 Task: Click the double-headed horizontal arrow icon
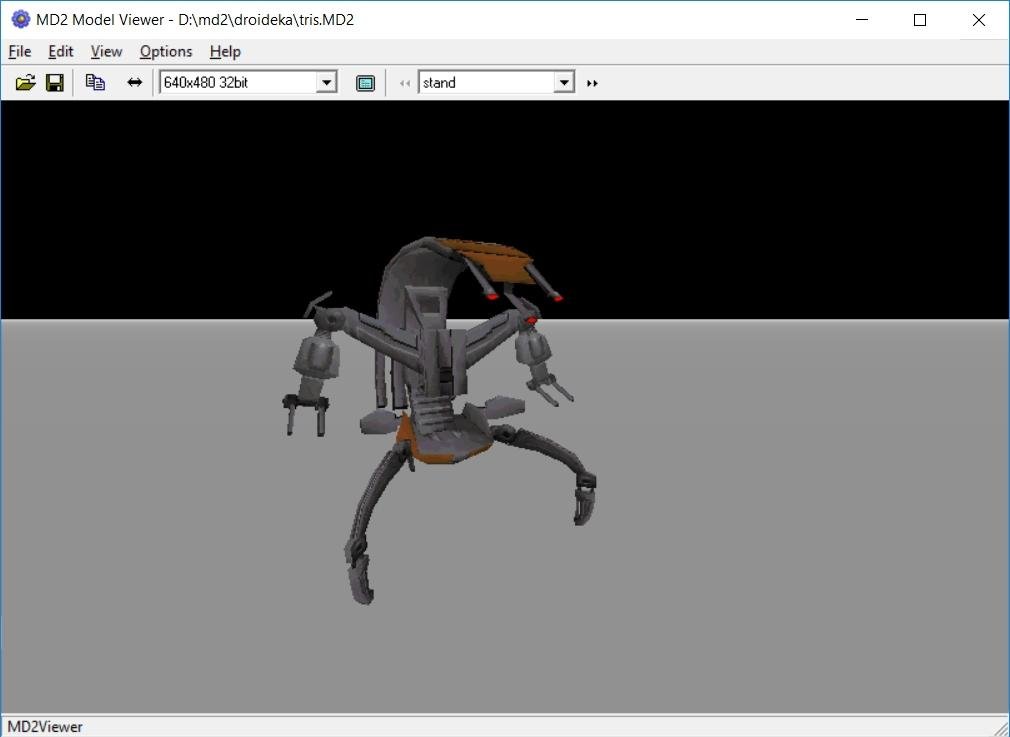[x=135, y=83]
